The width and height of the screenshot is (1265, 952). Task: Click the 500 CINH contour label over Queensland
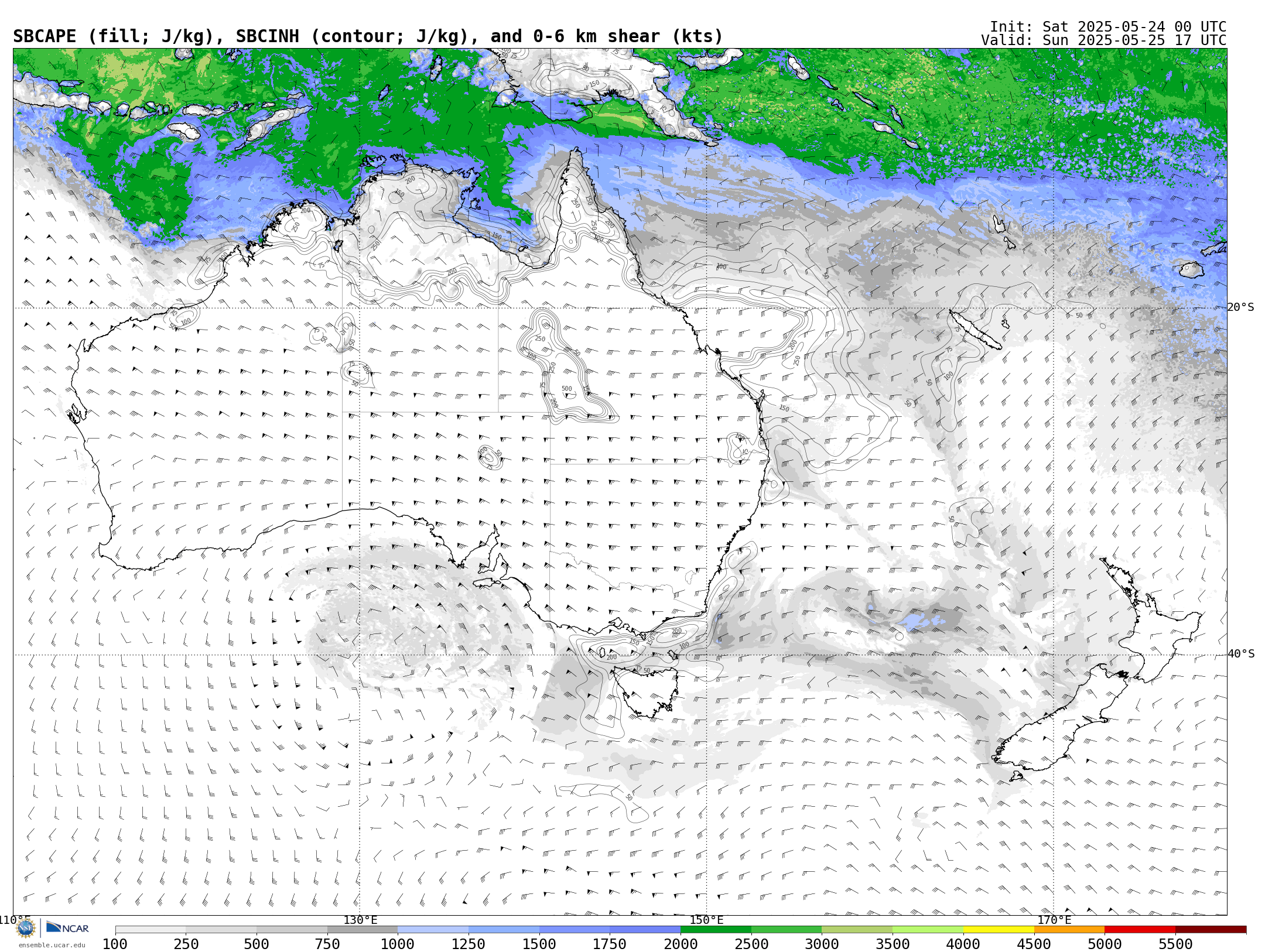(x=566, y=389)
